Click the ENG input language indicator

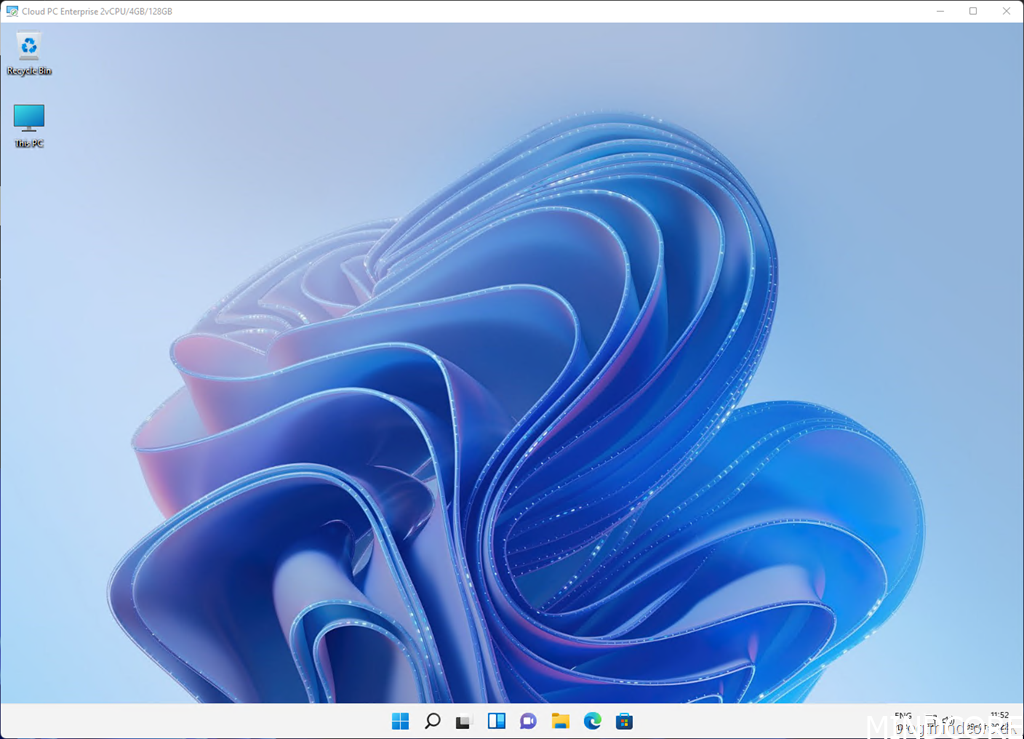pos(903,716)
